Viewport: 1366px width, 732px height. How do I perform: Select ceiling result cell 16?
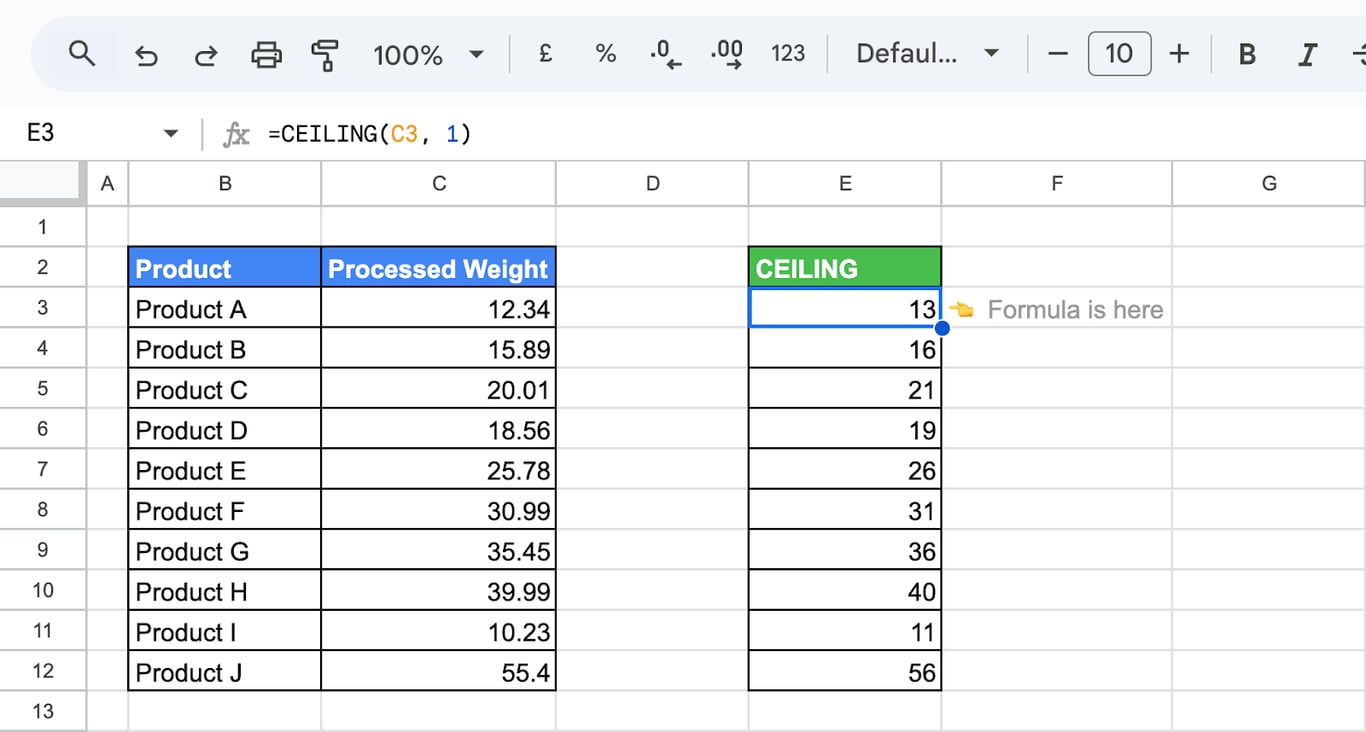[x=845, y=348]
